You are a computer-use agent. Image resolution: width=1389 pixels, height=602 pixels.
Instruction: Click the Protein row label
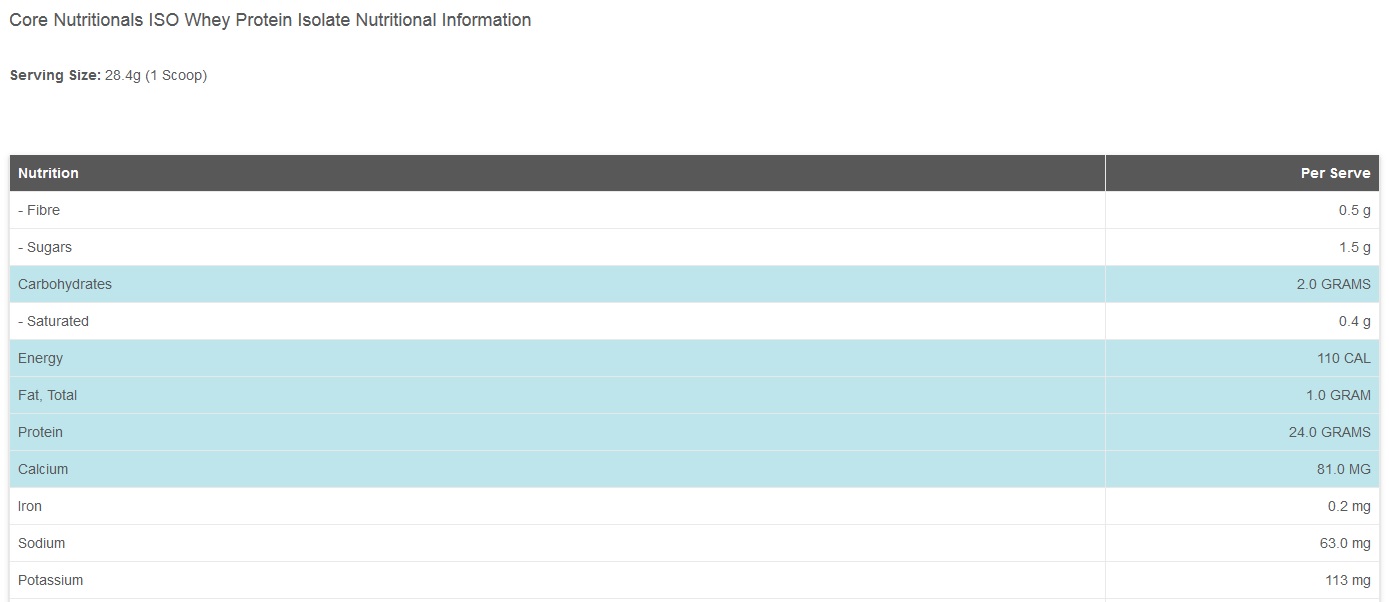point(40,432)
